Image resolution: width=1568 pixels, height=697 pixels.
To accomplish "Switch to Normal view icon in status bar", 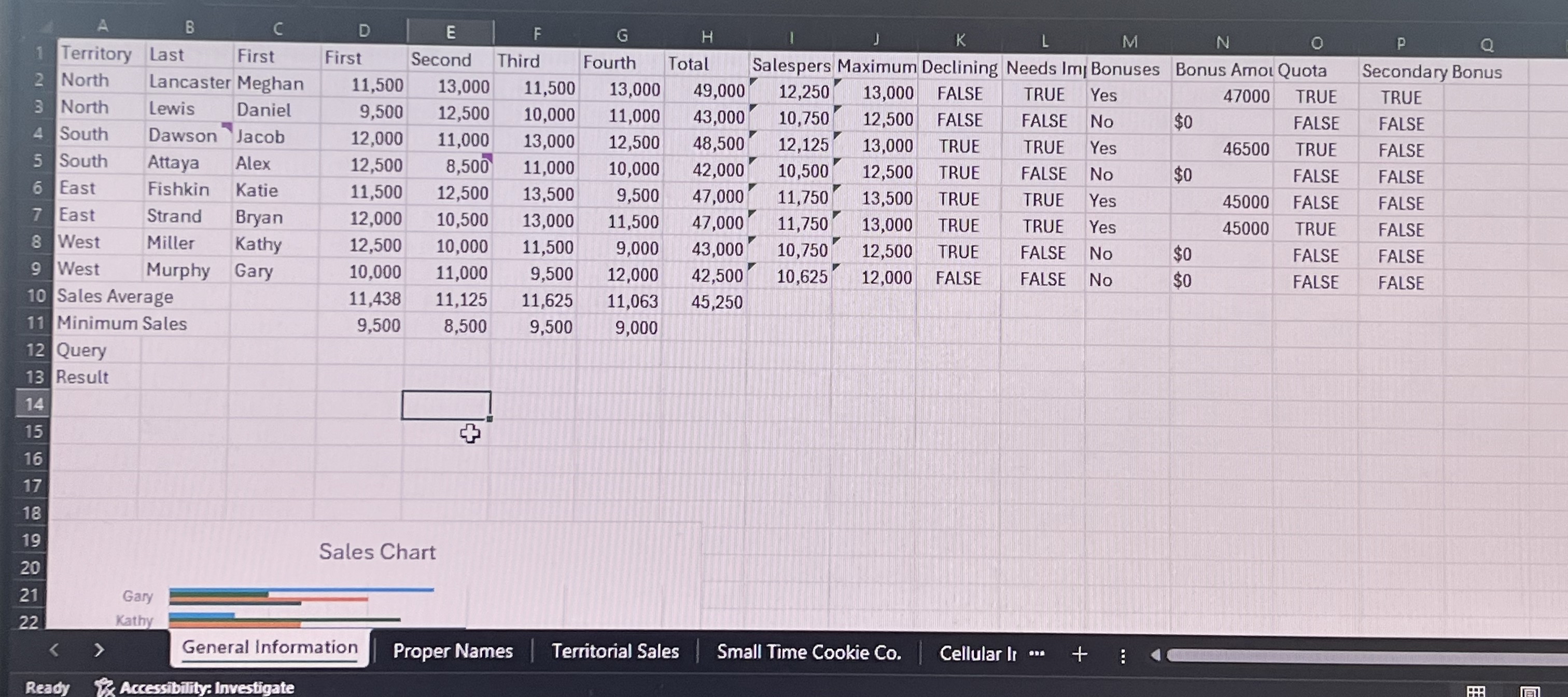I will [x=1476, y=691].
